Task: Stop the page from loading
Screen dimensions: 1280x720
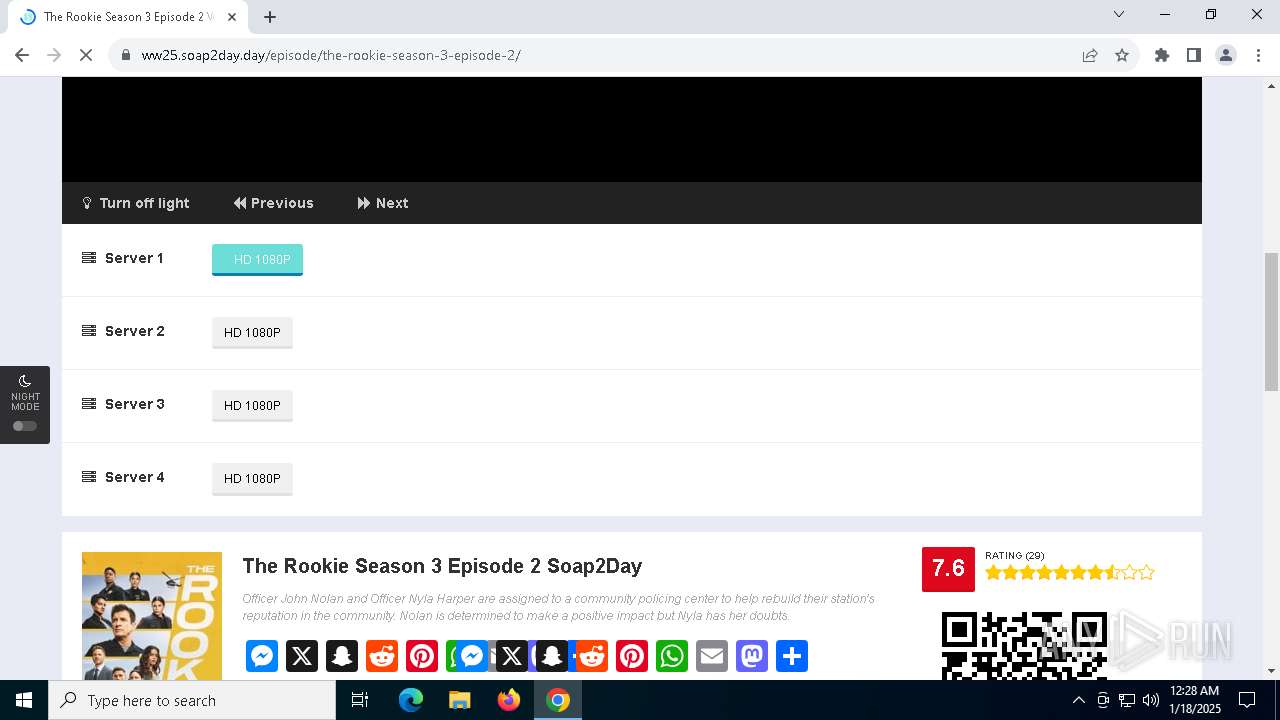Action: click(x=86, y=55)
